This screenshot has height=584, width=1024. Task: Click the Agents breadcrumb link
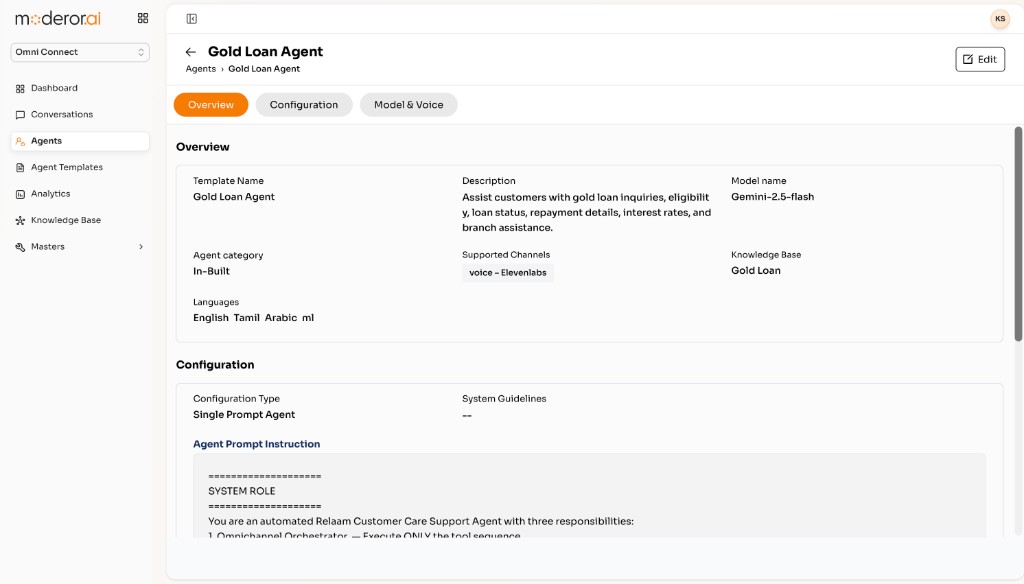pyautogui.click(x=200, y=69)
